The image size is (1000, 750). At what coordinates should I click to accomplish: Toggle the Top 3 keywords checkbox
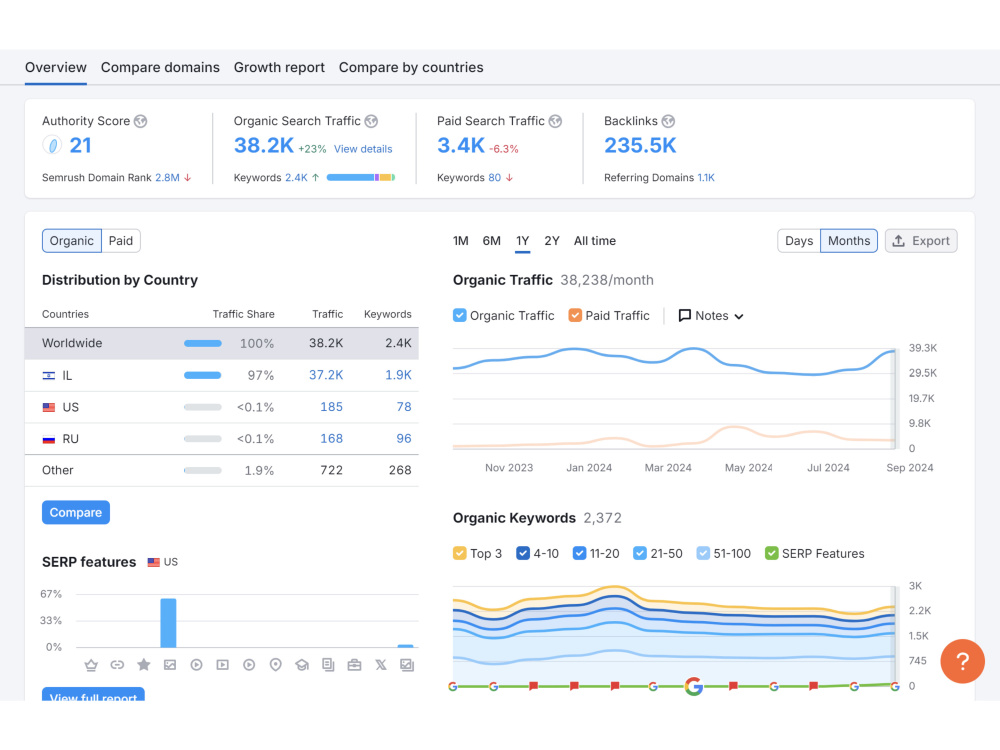pos(459,554)
